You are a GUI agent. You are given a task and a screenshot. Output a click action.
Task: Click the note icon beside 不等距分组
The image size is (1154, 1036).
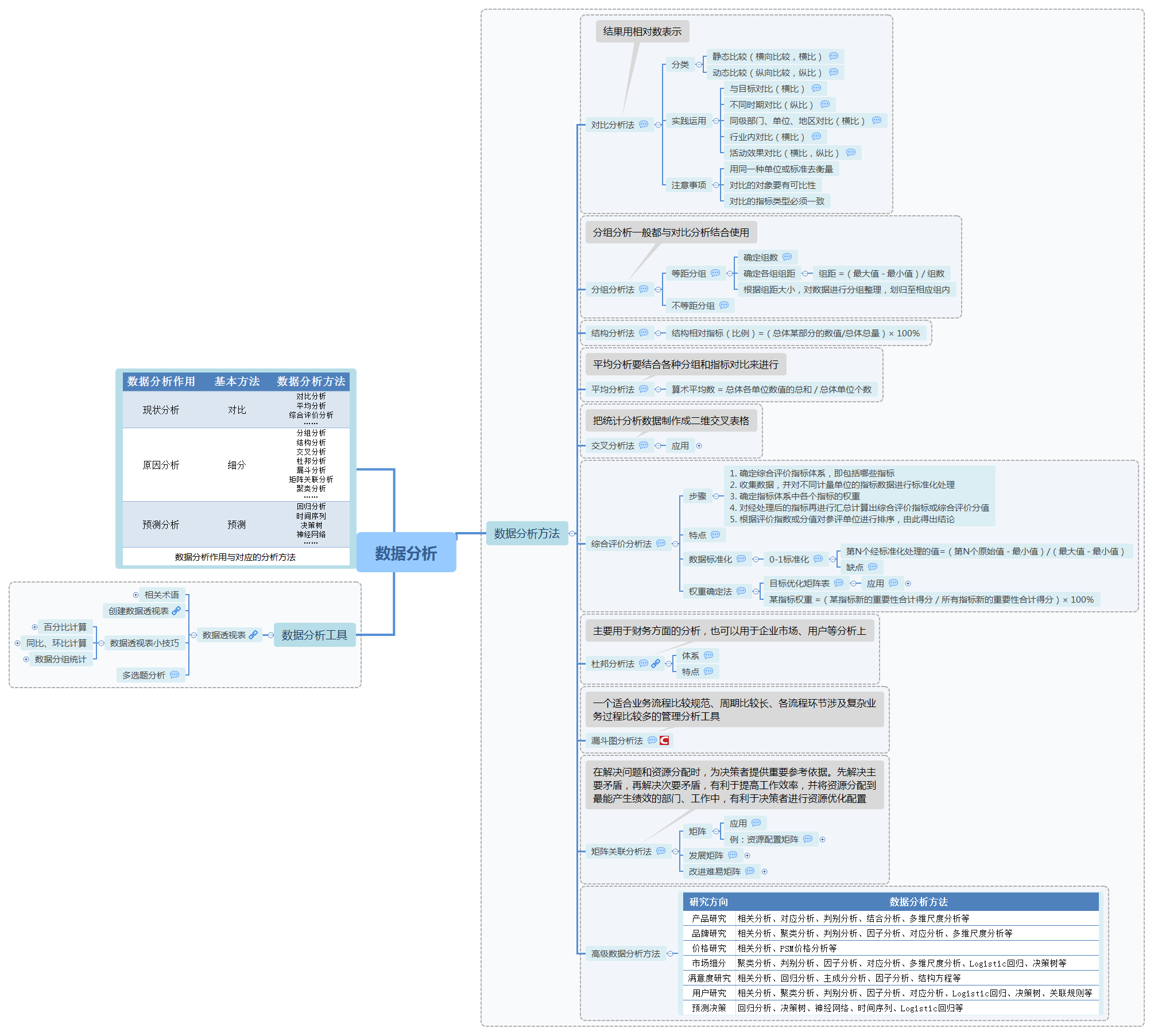724,305
